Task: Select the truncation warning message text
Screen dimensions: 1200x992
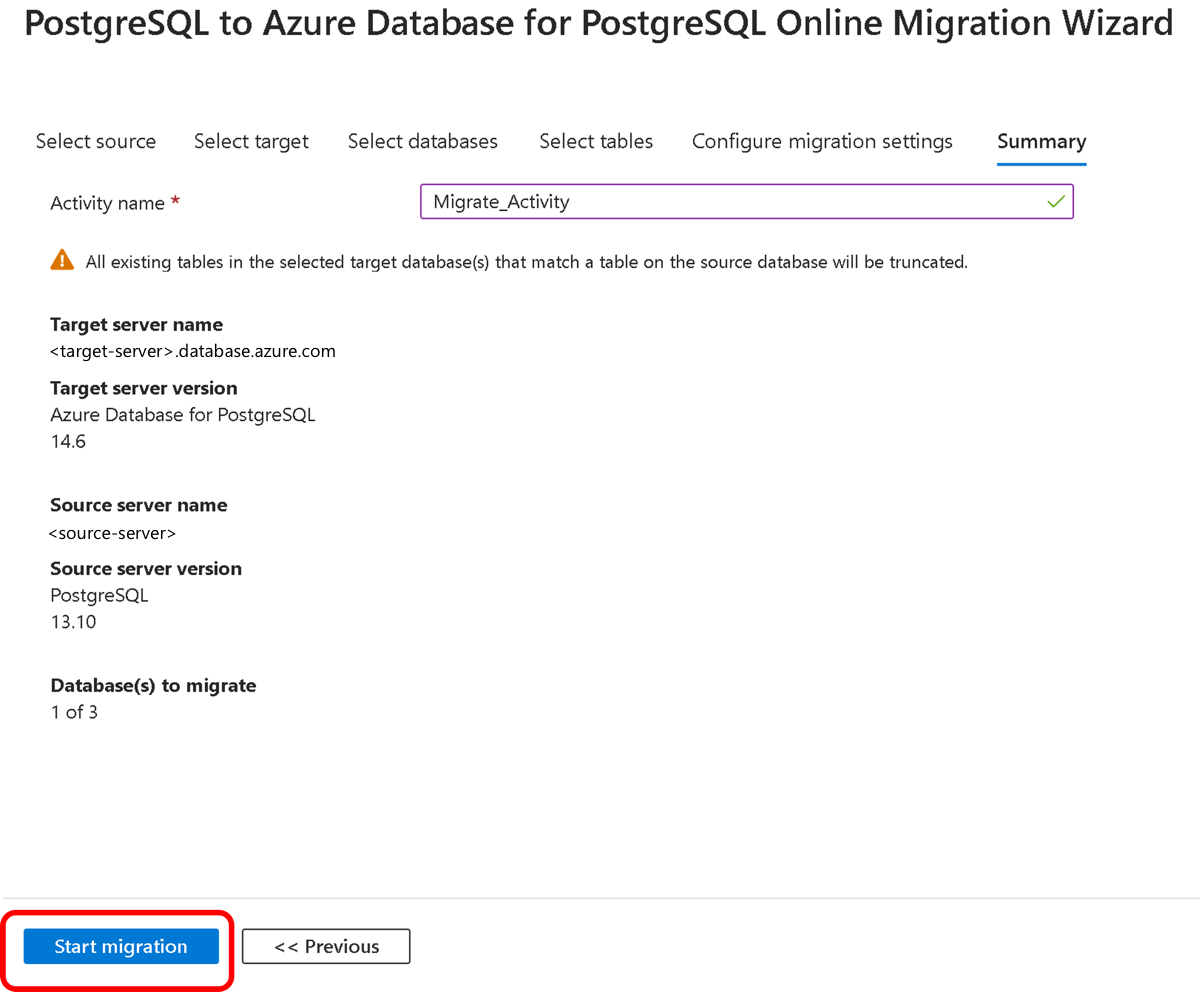Action: 527,263
